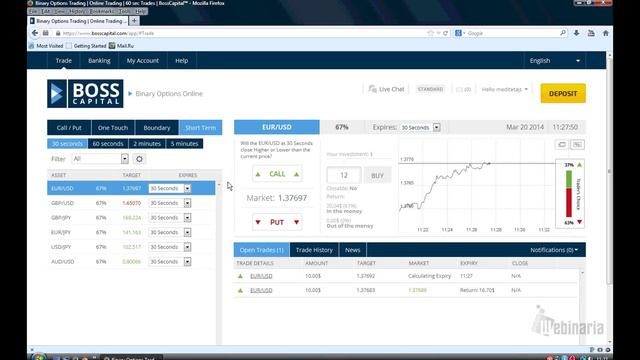This screenshot has width=640, height=360.
Task: Open the Hello user account dropdown
Action: point(504,89)
